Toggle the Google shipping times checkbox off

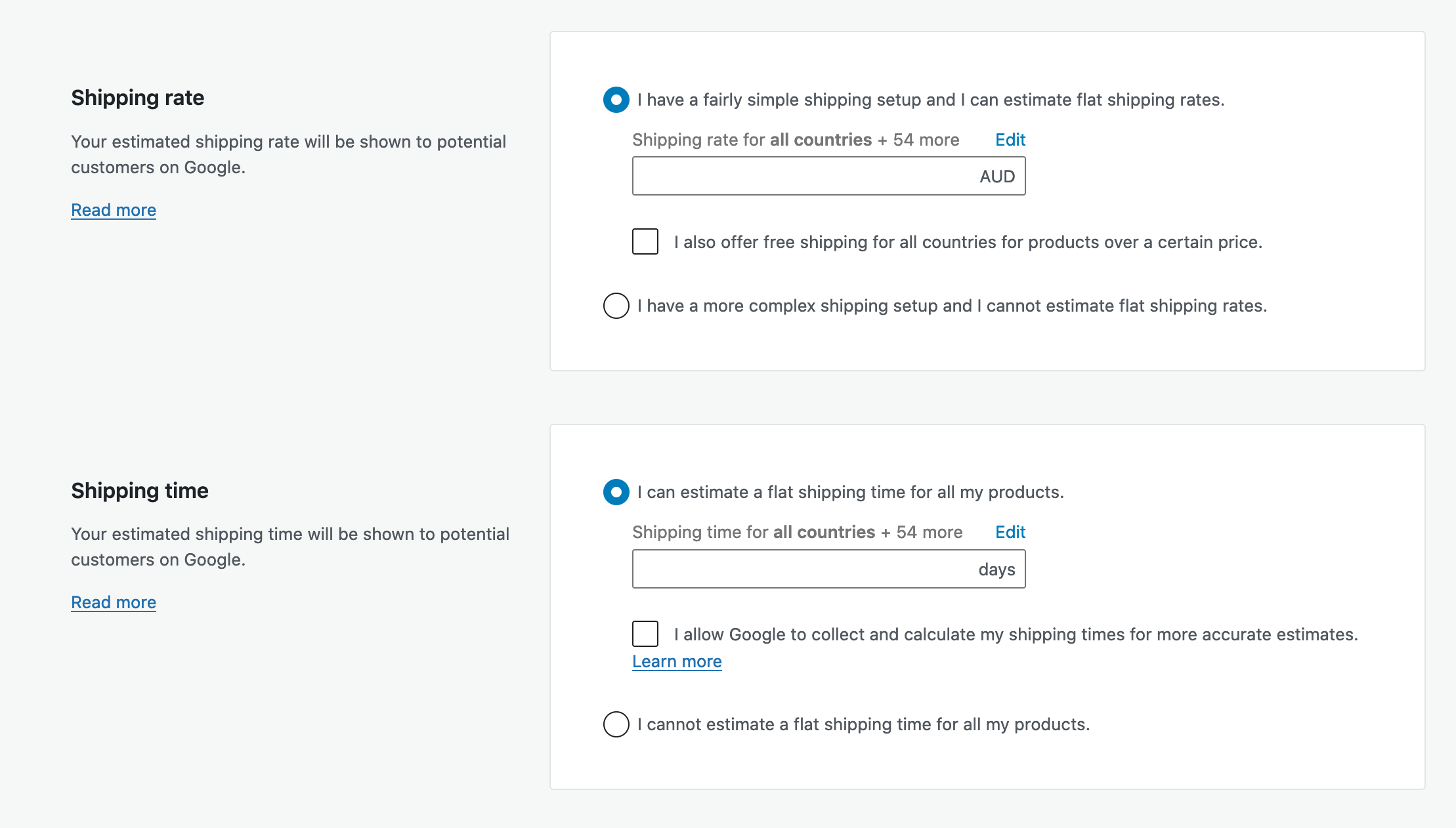645,634
